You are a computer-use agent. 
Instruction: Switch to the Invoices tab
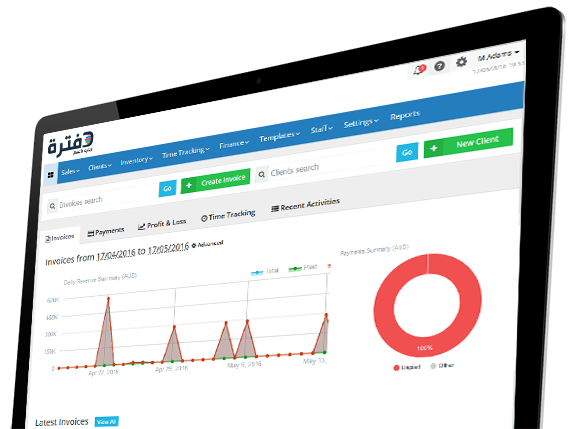pyautogui.click(x=60, y=238)
